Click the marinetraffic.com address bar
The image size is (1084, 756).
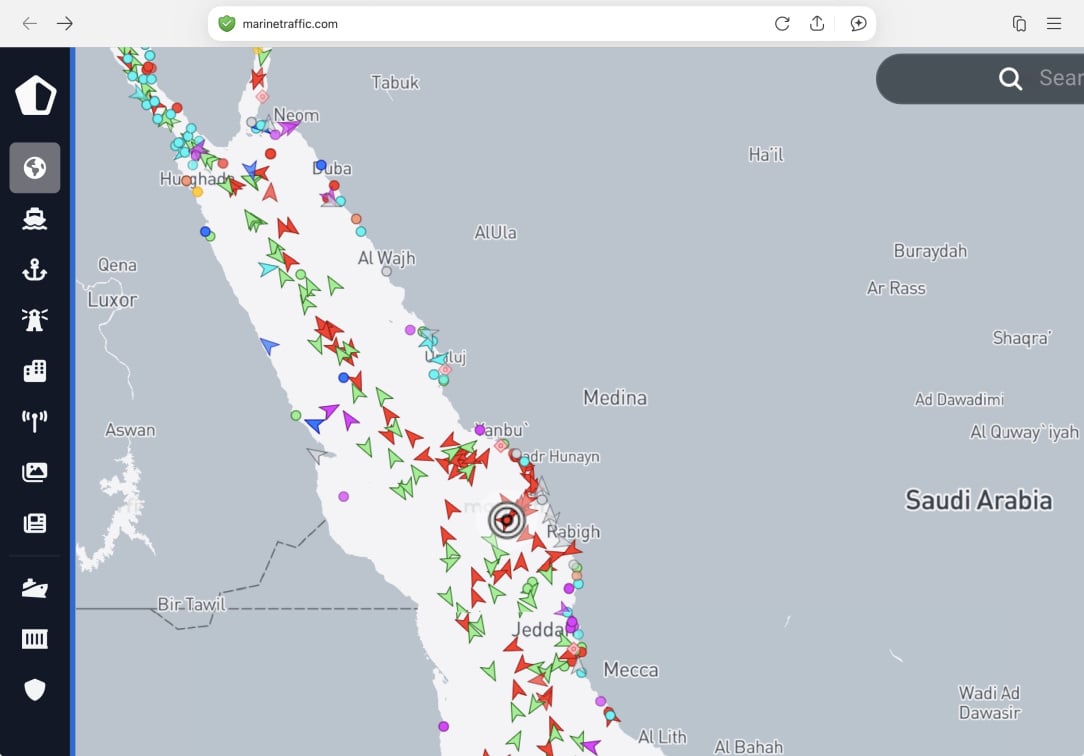(541, 23)
